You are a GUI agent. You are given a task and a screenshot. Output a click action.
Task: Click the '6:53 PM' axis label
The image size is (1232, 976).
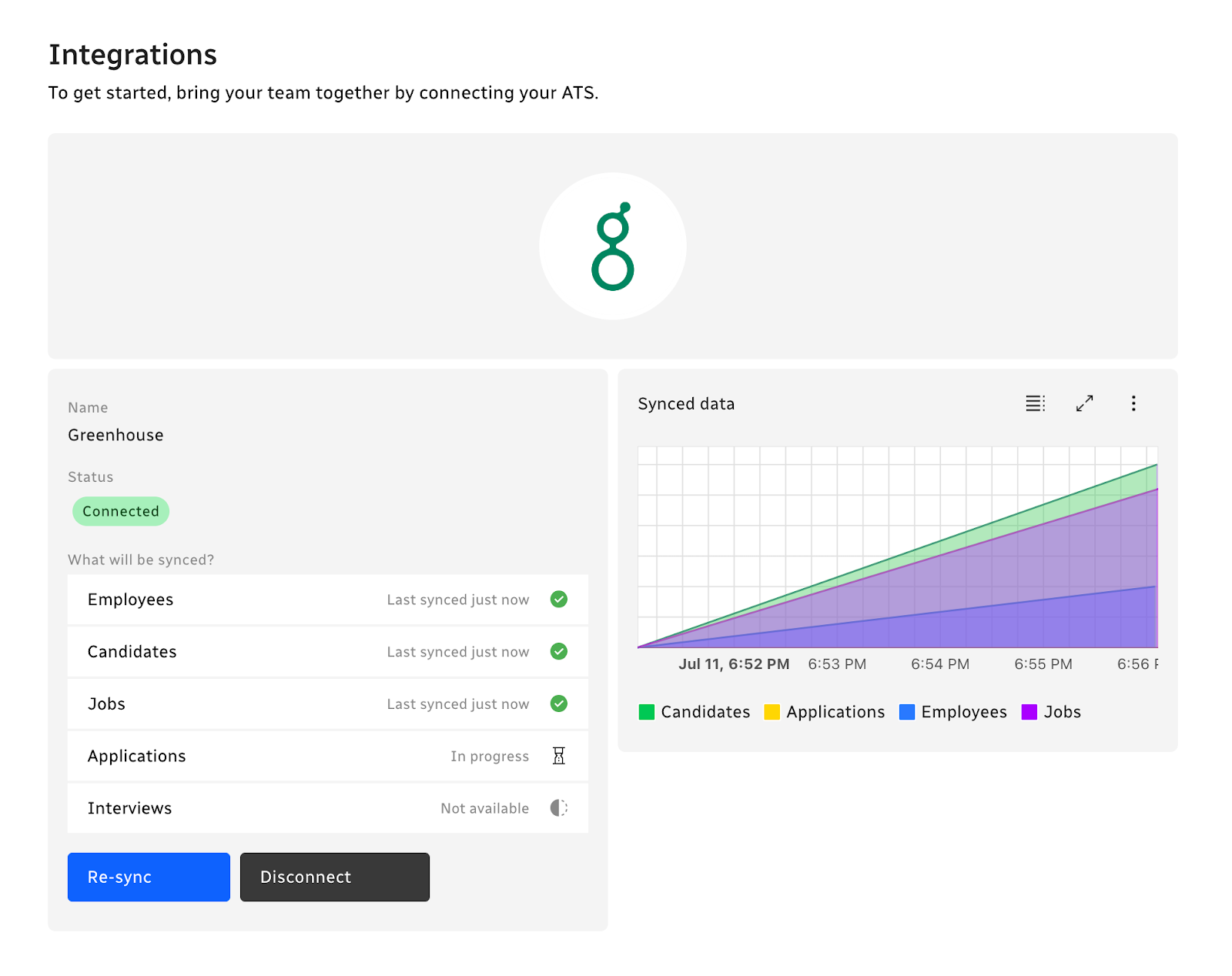point(837,664)
